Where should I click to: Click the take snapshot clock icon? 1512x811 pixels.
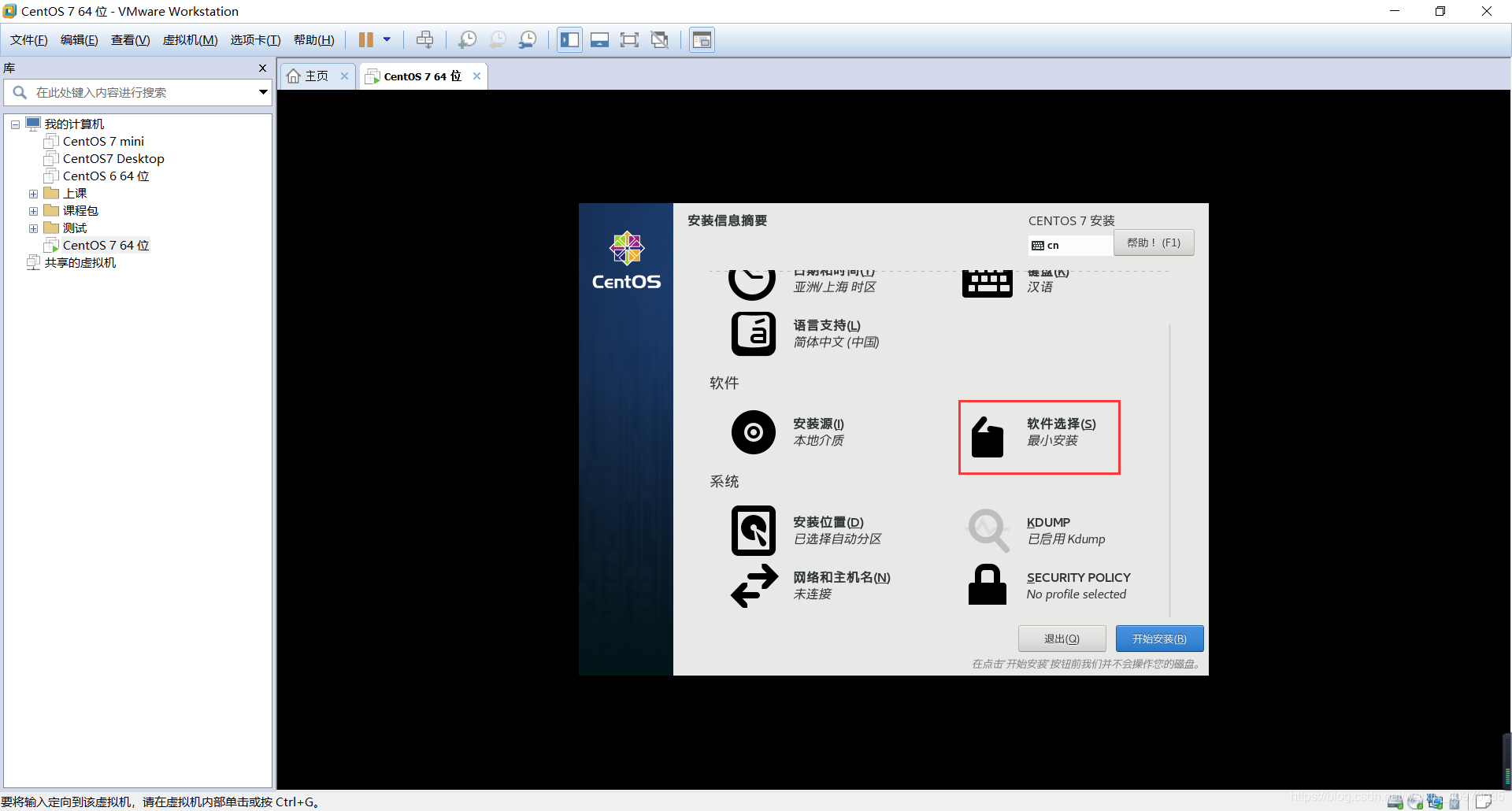coord(468,39)
